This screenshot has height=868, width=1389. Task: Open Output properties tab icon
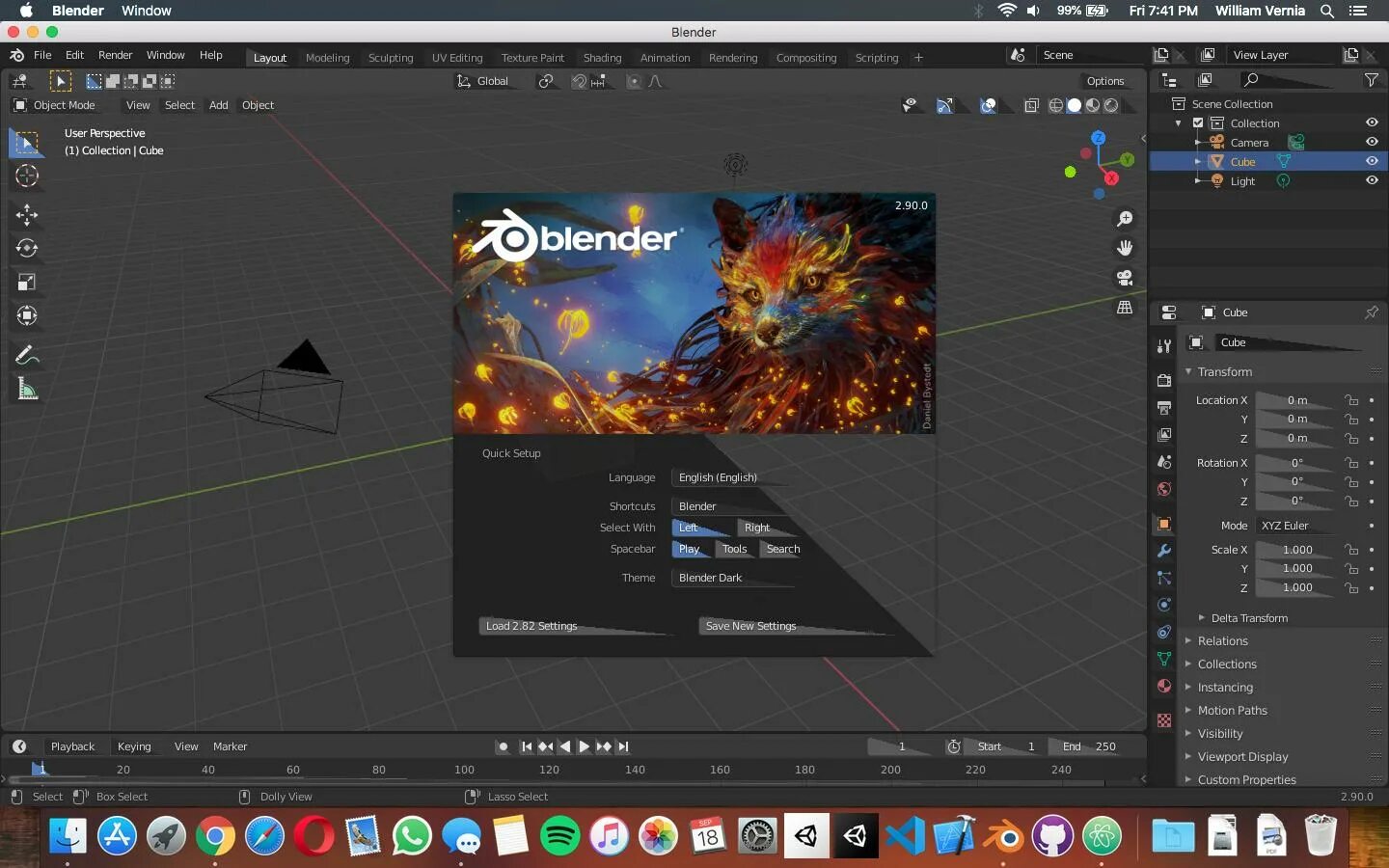1164,407
